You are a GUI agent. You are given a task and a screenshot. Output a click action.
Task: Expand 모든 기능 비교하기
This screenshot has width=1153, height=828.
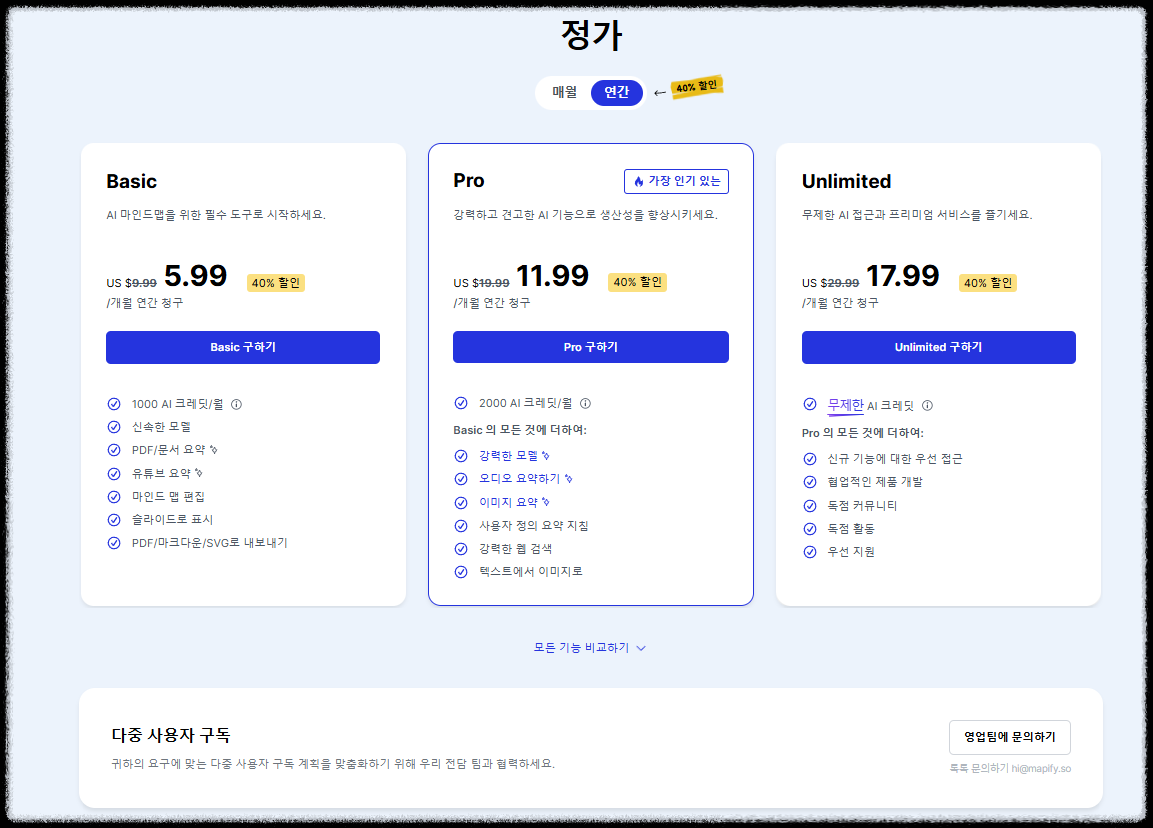[583, 647]
